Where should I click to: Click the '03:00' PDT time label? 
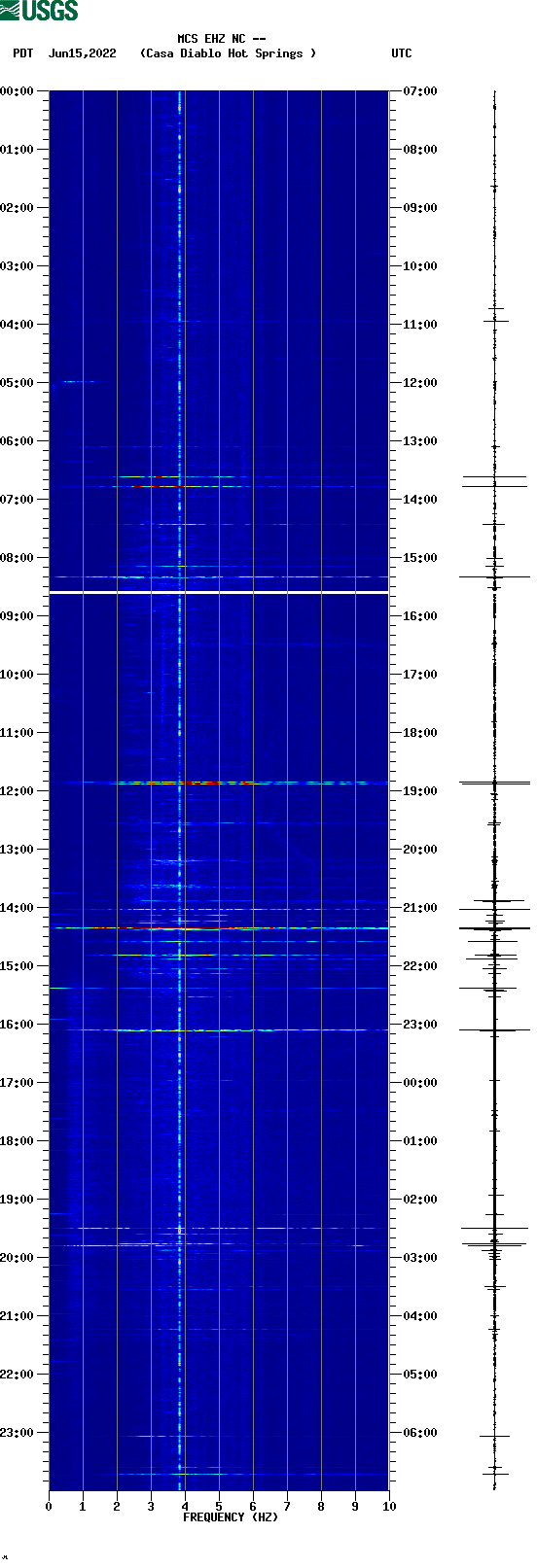click(x=17, y=266)
